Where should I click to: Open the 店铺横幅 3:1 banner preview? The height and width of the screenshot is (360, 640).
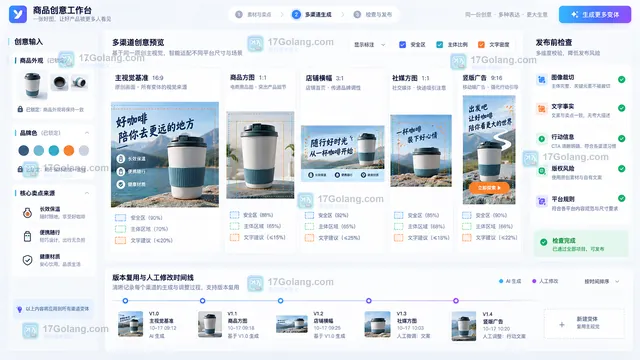[343, 153]
